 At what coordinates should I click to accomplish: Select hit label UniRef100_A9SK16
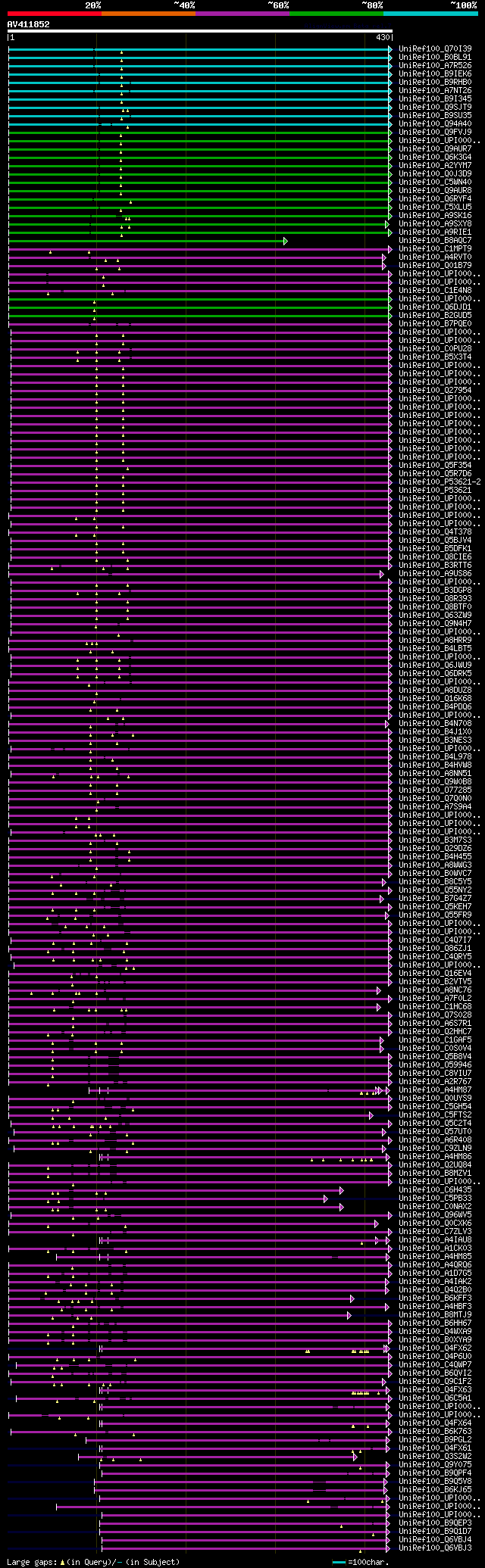(435, 215)
